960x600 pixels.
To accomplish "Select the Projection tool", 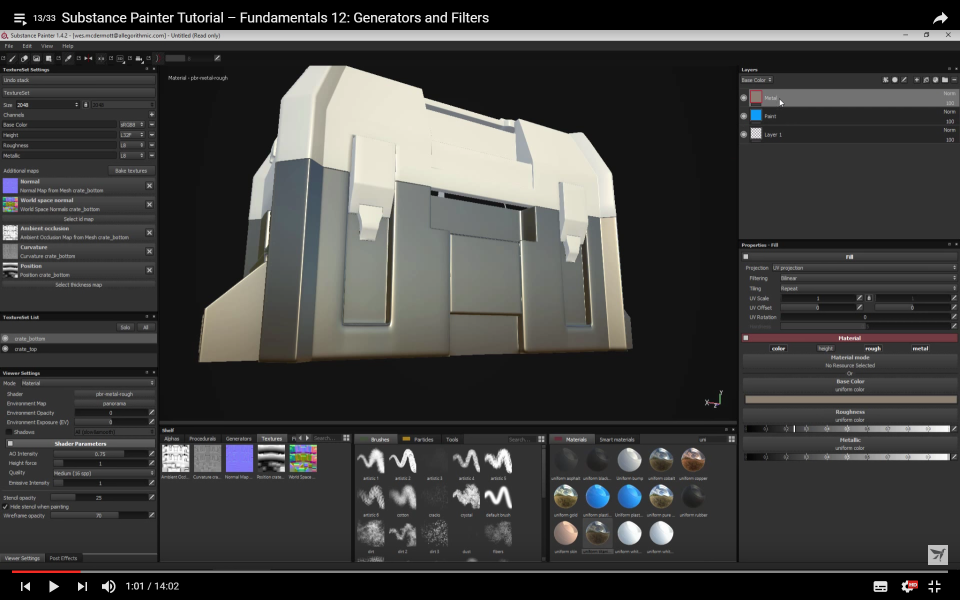I will click(37, 59).
